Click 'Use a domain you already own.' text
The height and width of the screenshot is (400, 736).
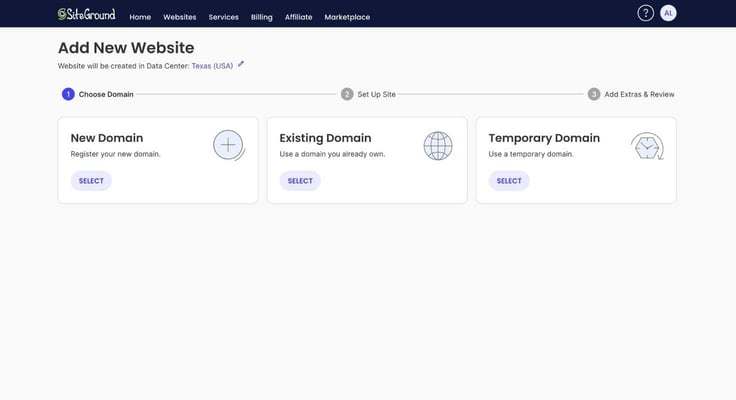332,154
